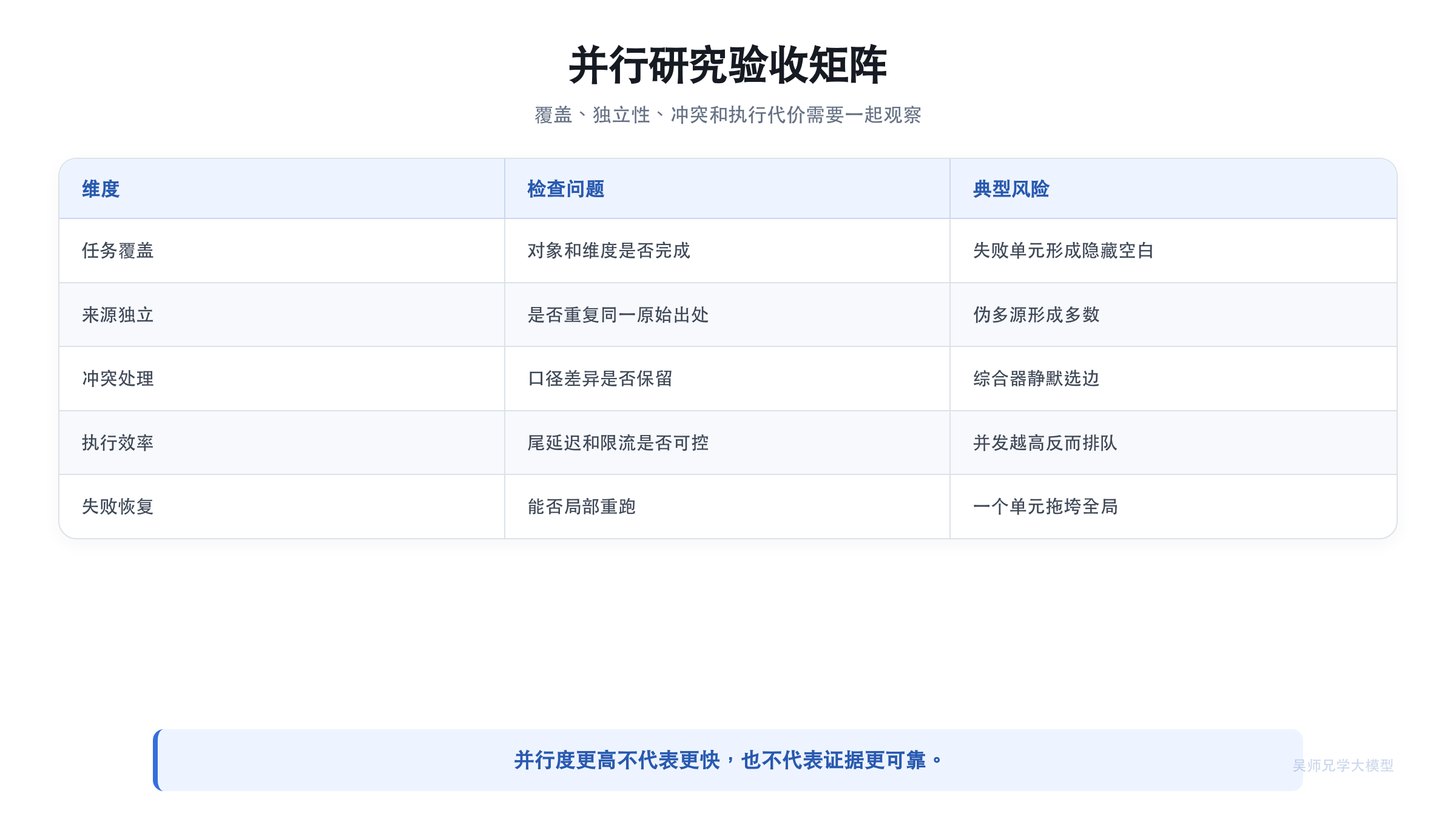The image size is (1456, 819).
Task: Select the 一个单元拖垮全局 cell
Action: pyautogui.click(x=1173, y=507)
